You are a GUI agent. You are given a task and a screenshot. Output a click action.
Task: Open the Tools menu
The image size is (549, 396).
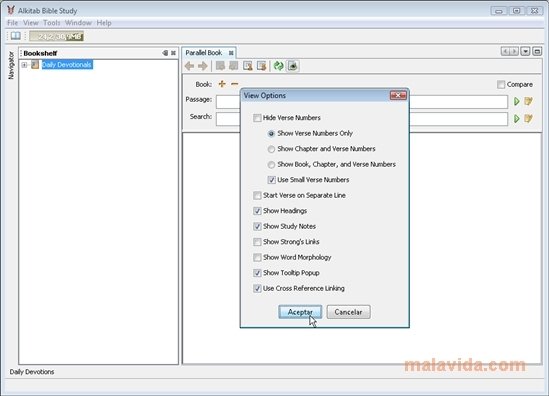[x=52, y=23]
